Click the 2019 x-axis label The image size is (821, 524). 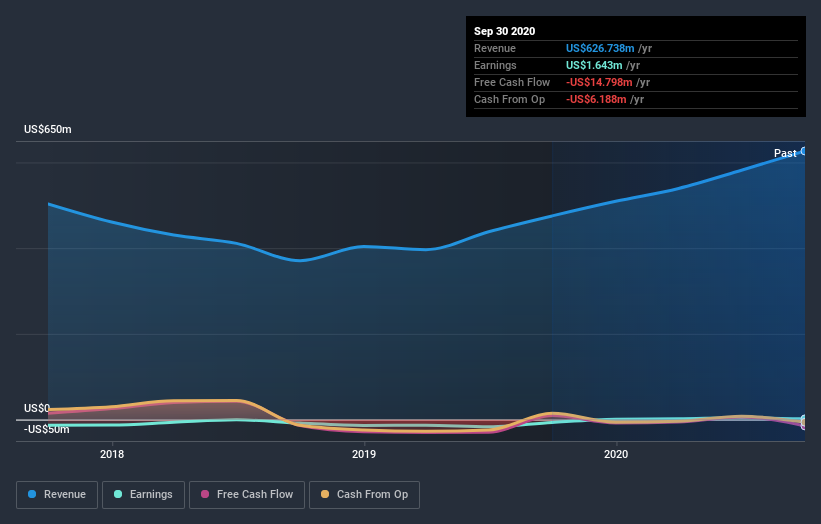coord(364,454)
